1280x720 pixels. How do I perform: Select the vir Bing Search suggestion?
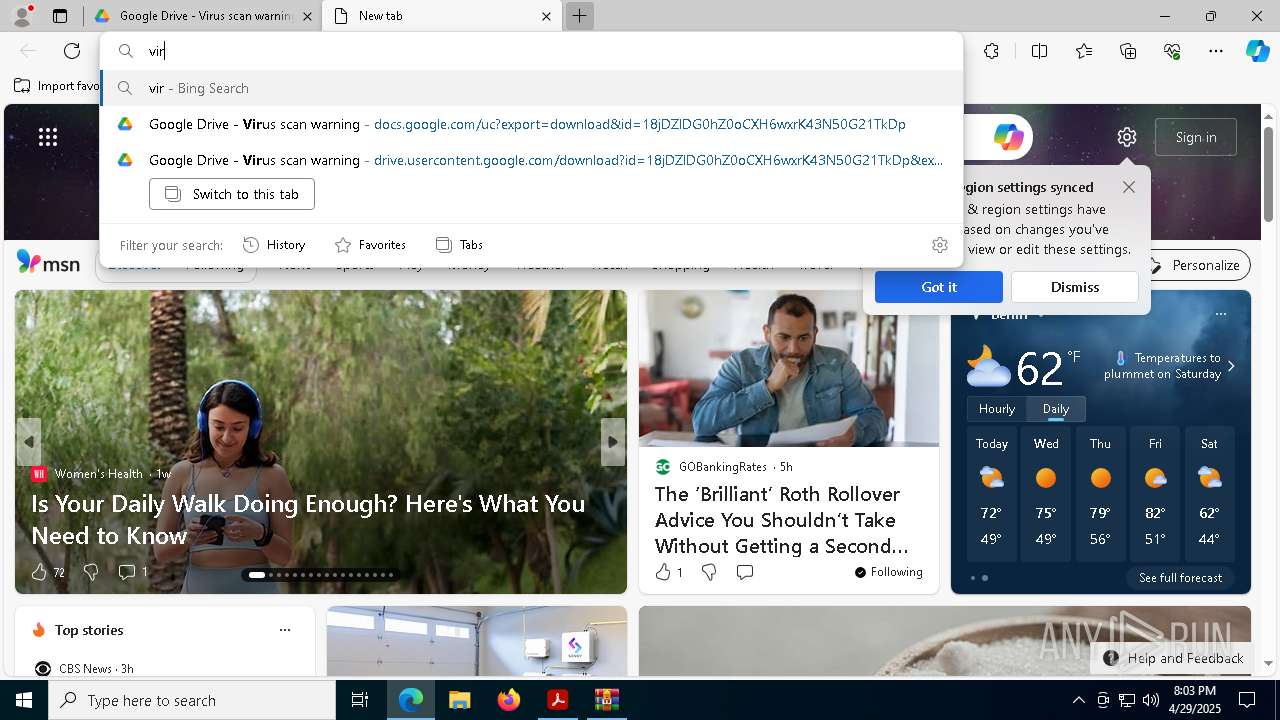[532, 88]
